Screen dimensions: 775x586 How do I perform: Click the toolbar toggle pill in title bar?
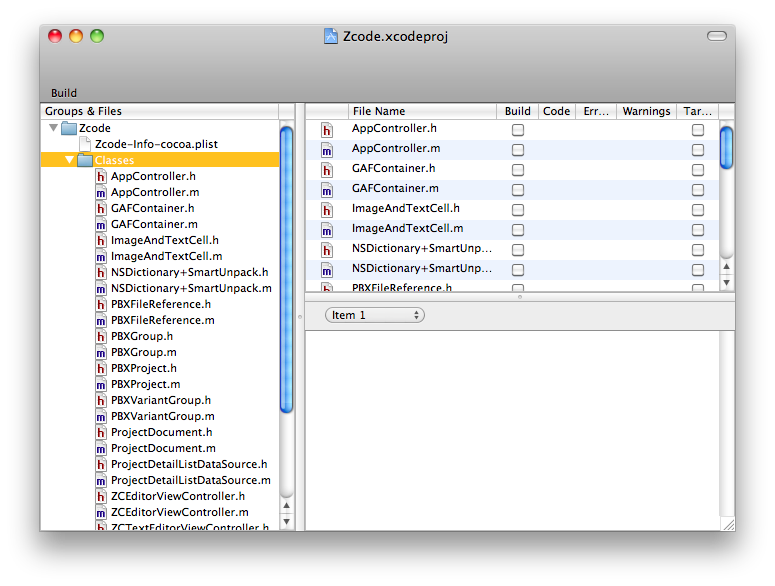click(717, 36)
